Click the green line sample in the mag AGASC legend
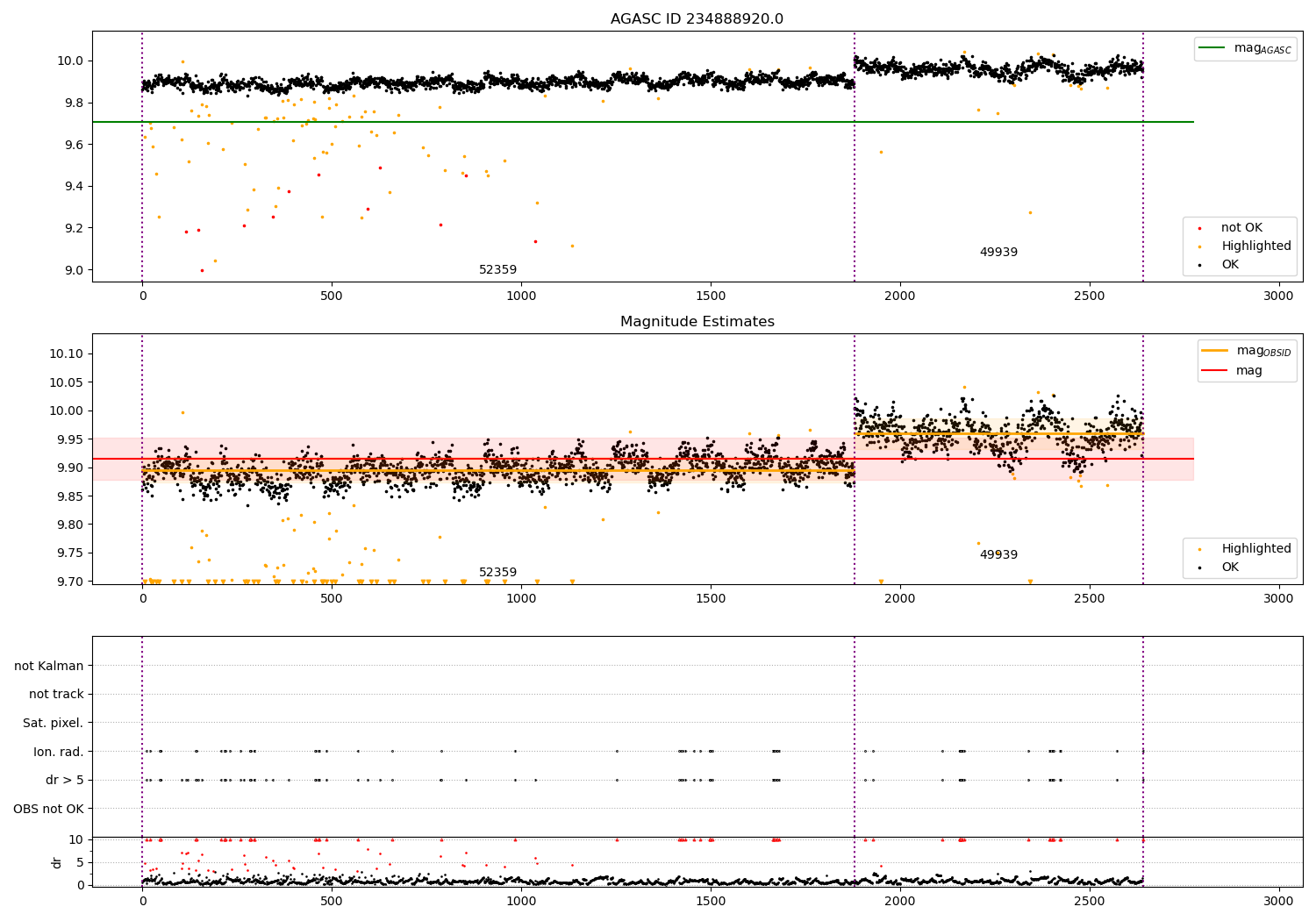The width and height of the screenshot is (1316, 921). click(1212, 48)
